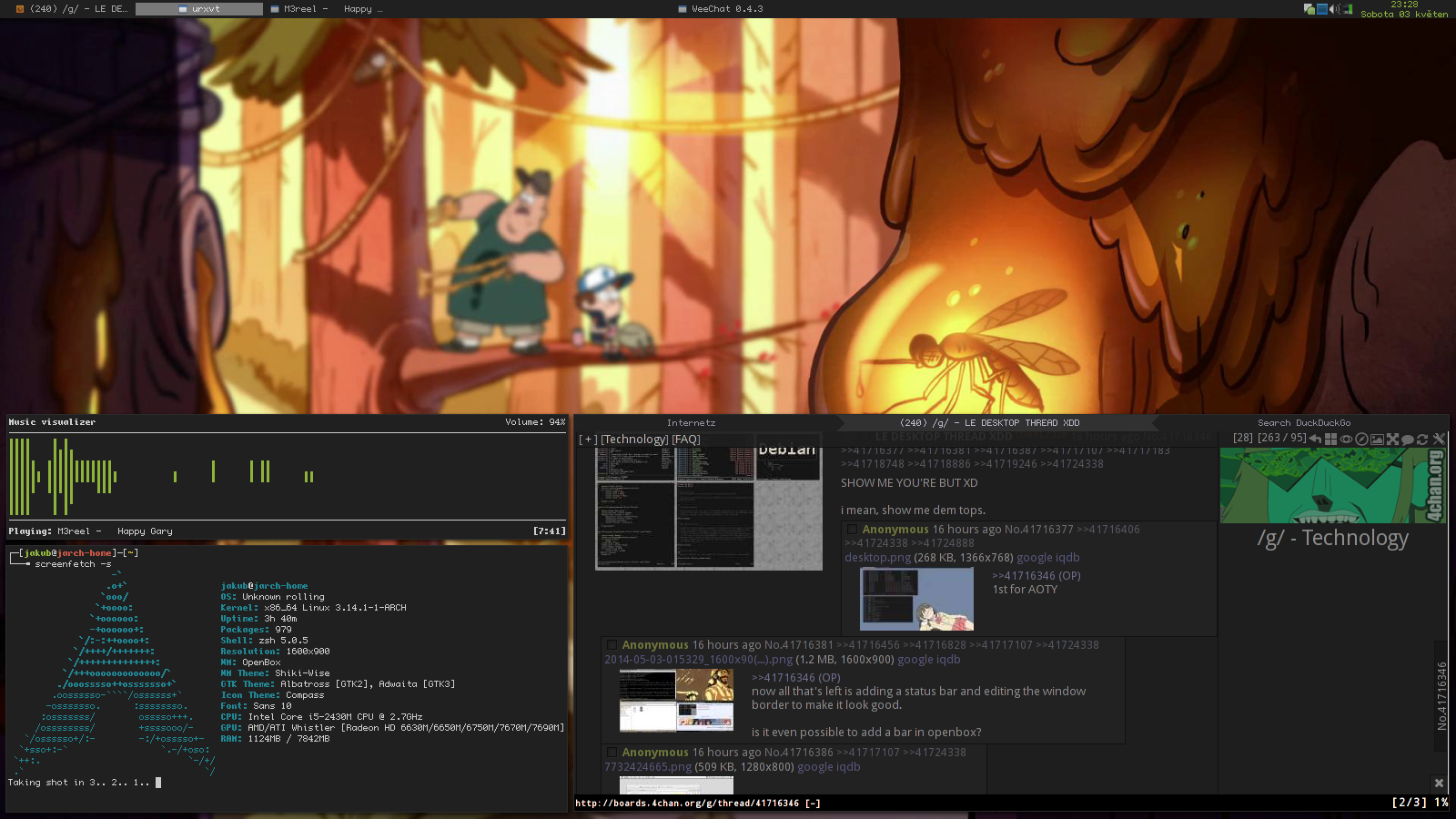Click the [2/3] tab indicator in status bar
Viewport: 1456px width, 819px height.
[1410, 803]
